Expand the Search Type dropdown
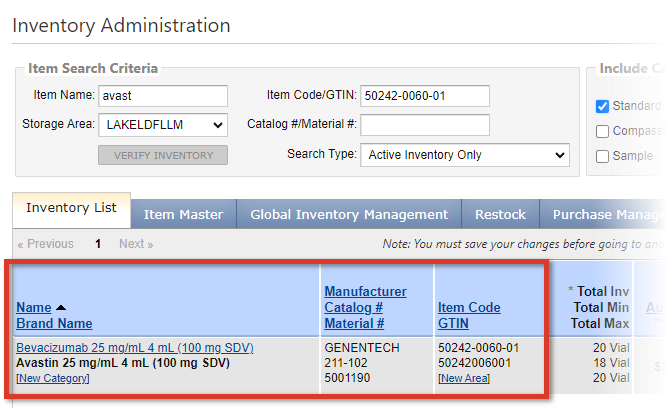 (464, 155)
